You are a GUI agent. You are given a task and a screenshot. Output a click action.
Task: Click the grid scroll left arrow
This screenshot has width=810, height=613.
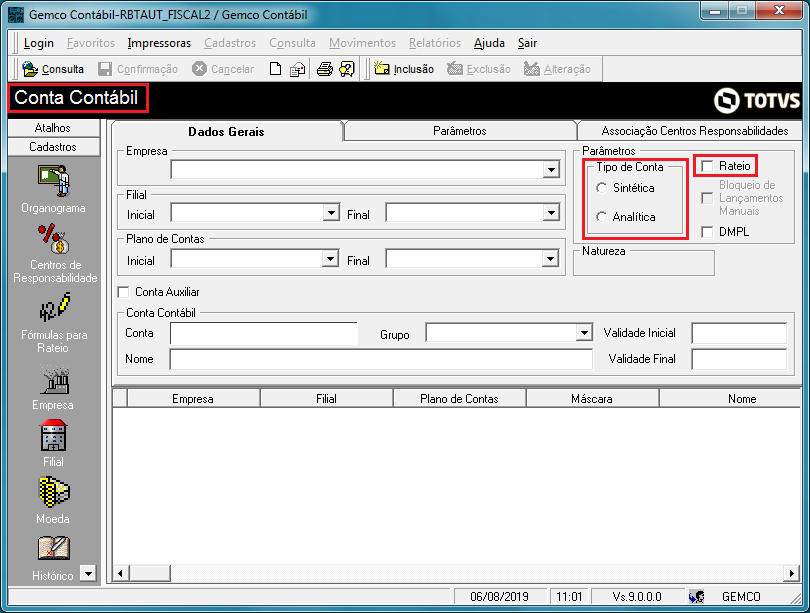pyautogui.click(x=120, y=573)
